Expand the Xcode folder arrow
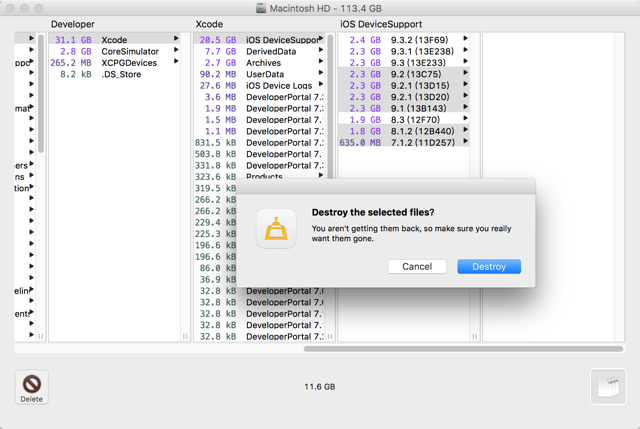The image size is (640, 429). coord(176,38)
